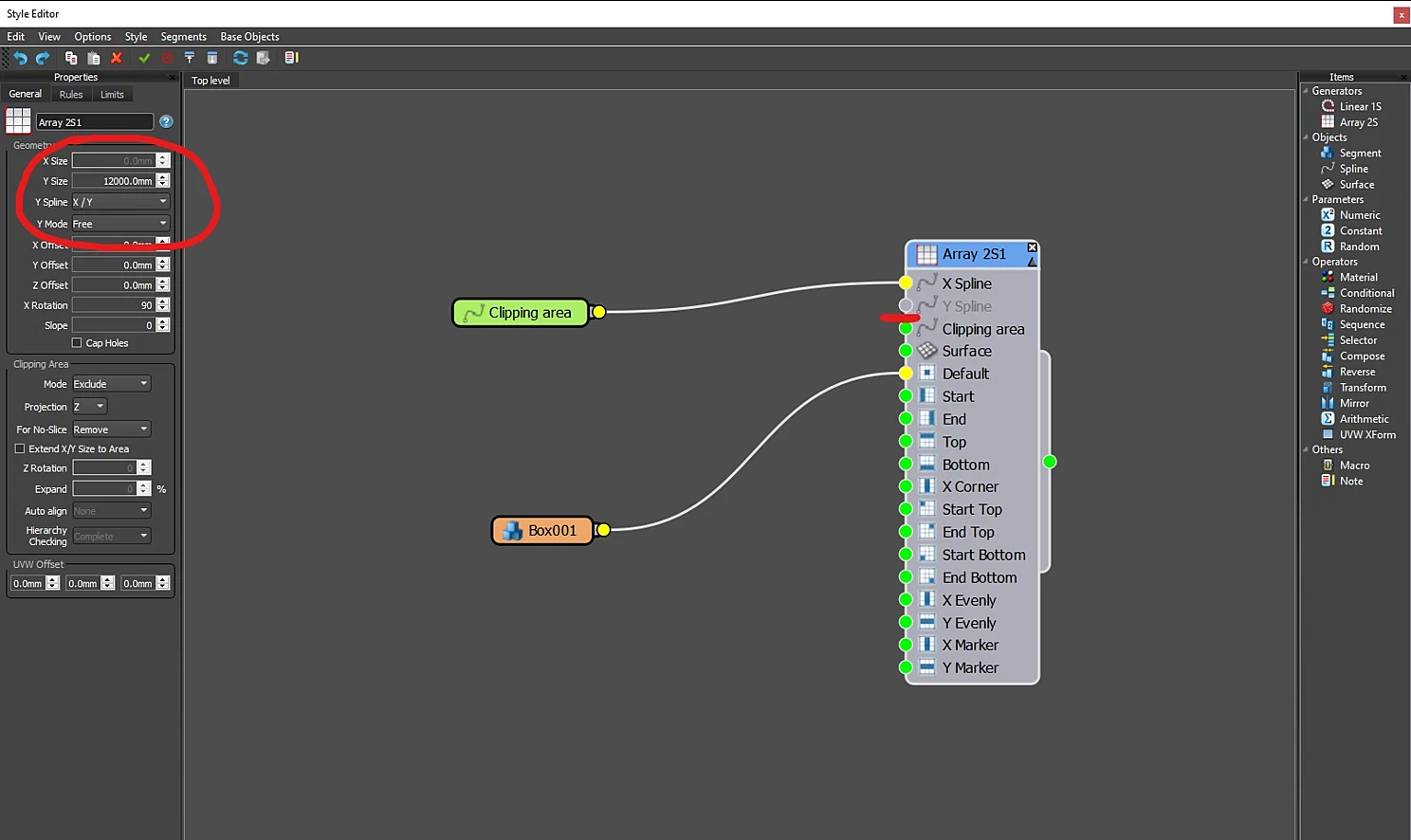
Task: Toggle Extend X/Y Size to Area checkbox
Action: tap(20, 448)
